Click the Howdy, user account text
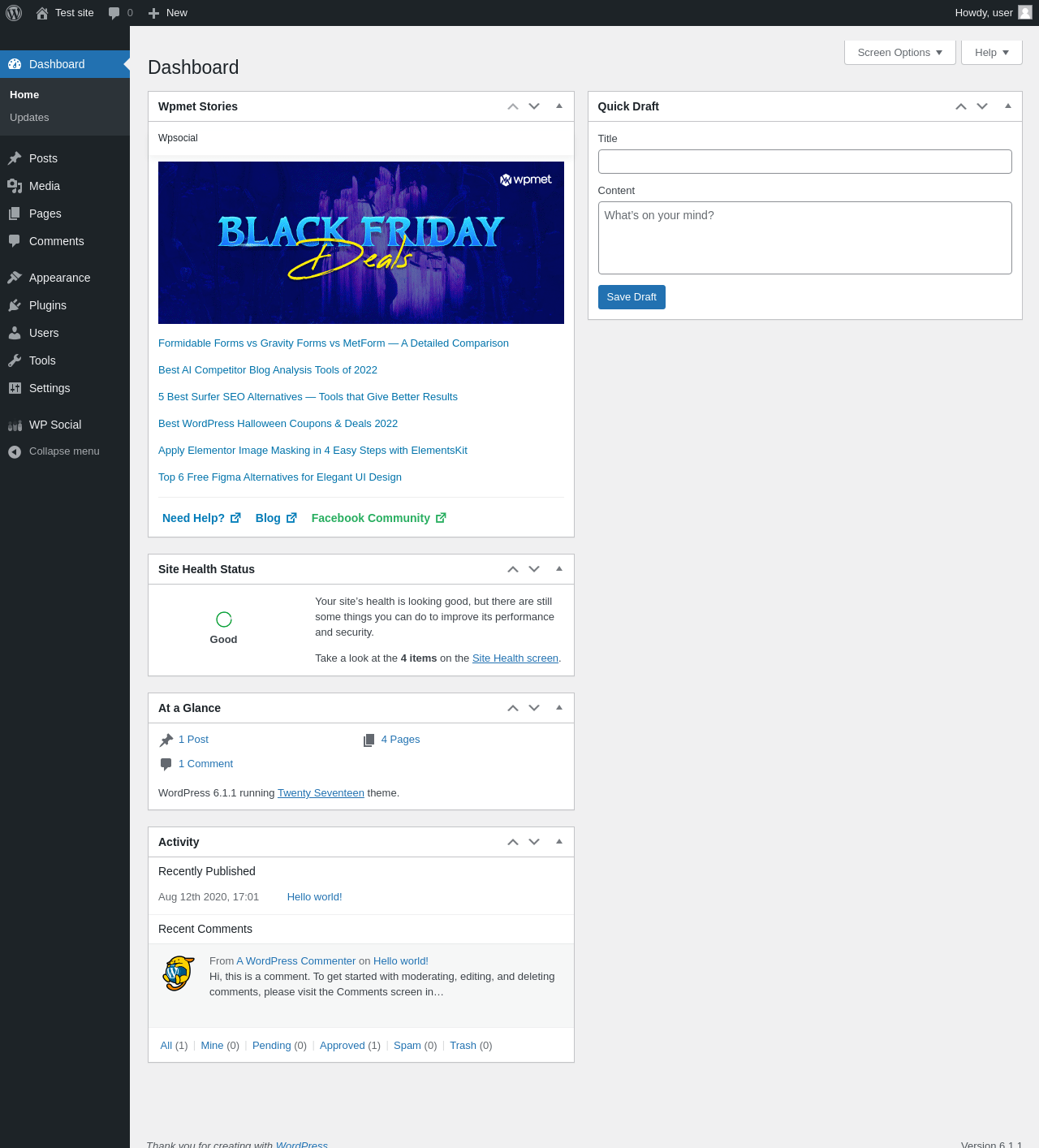1039x1148 pixels. tap(984, 13)
